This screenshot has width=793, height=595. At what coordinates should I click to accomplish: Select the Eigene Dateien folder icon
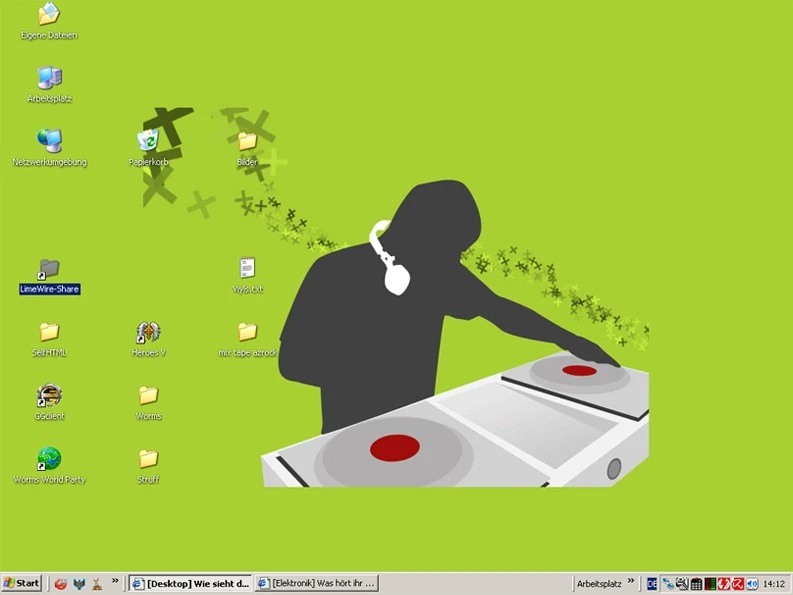49,15
